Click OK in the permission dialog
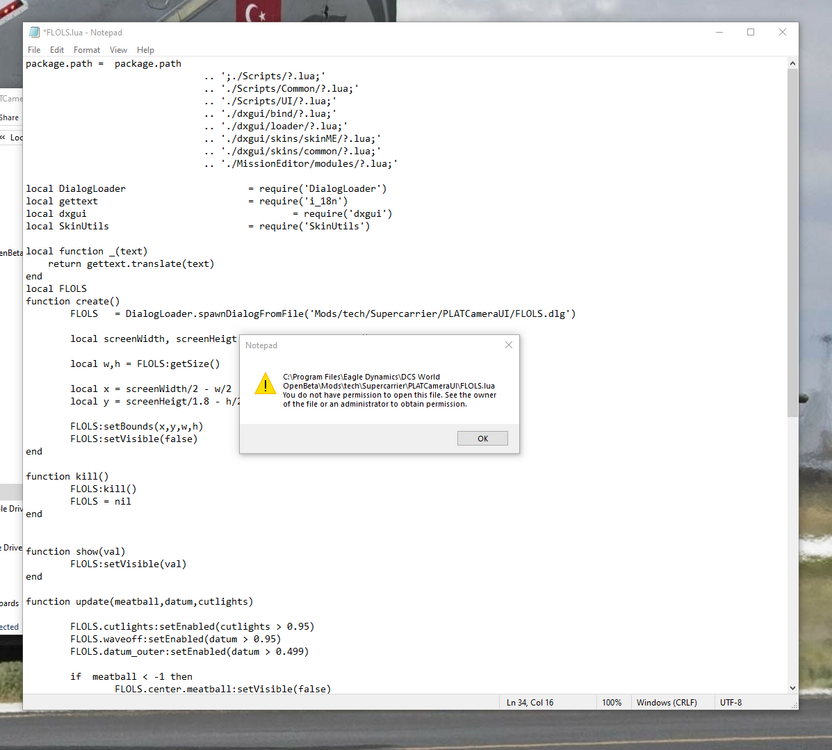The image size is (832, 750). [x=482, y=438]
